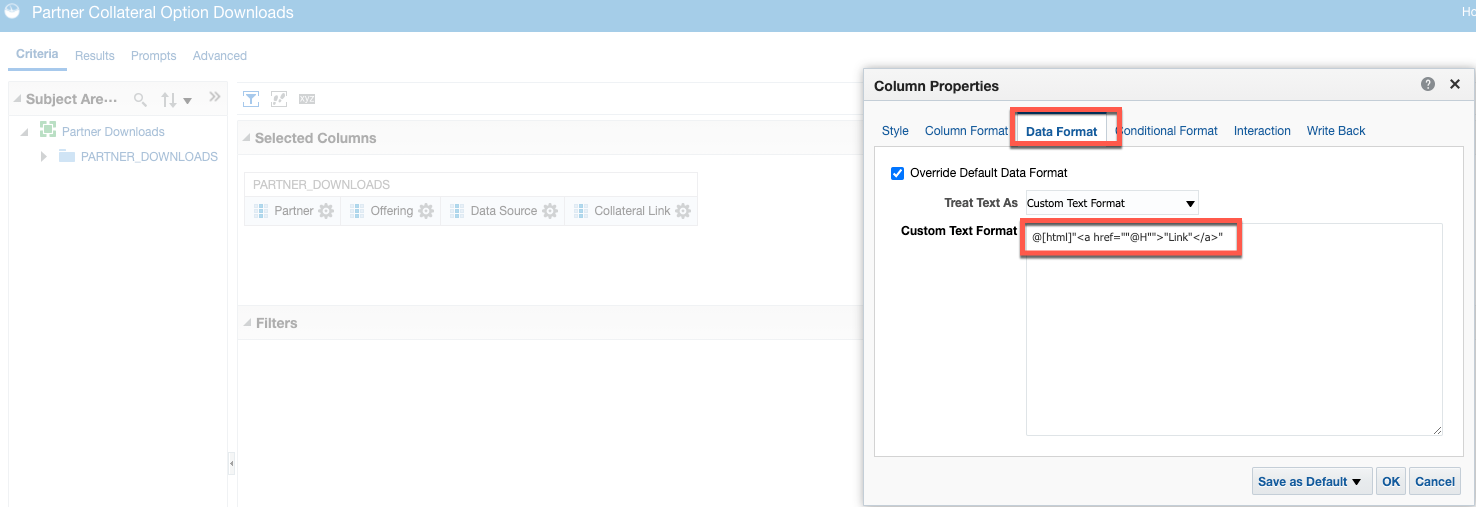The height and width of the screenshot is (507, 1476).
Task: Switch to the Results tab
Action: [x=95, y=56]
